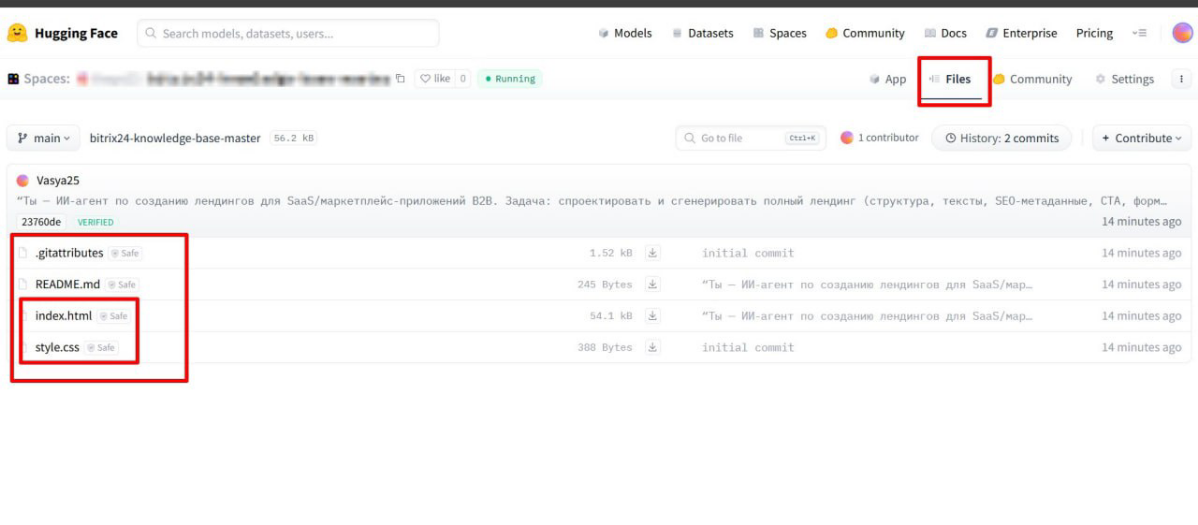Switch to the Space's Community tab
This screenshot has height=525, width=1198.
click(1032, 79)
